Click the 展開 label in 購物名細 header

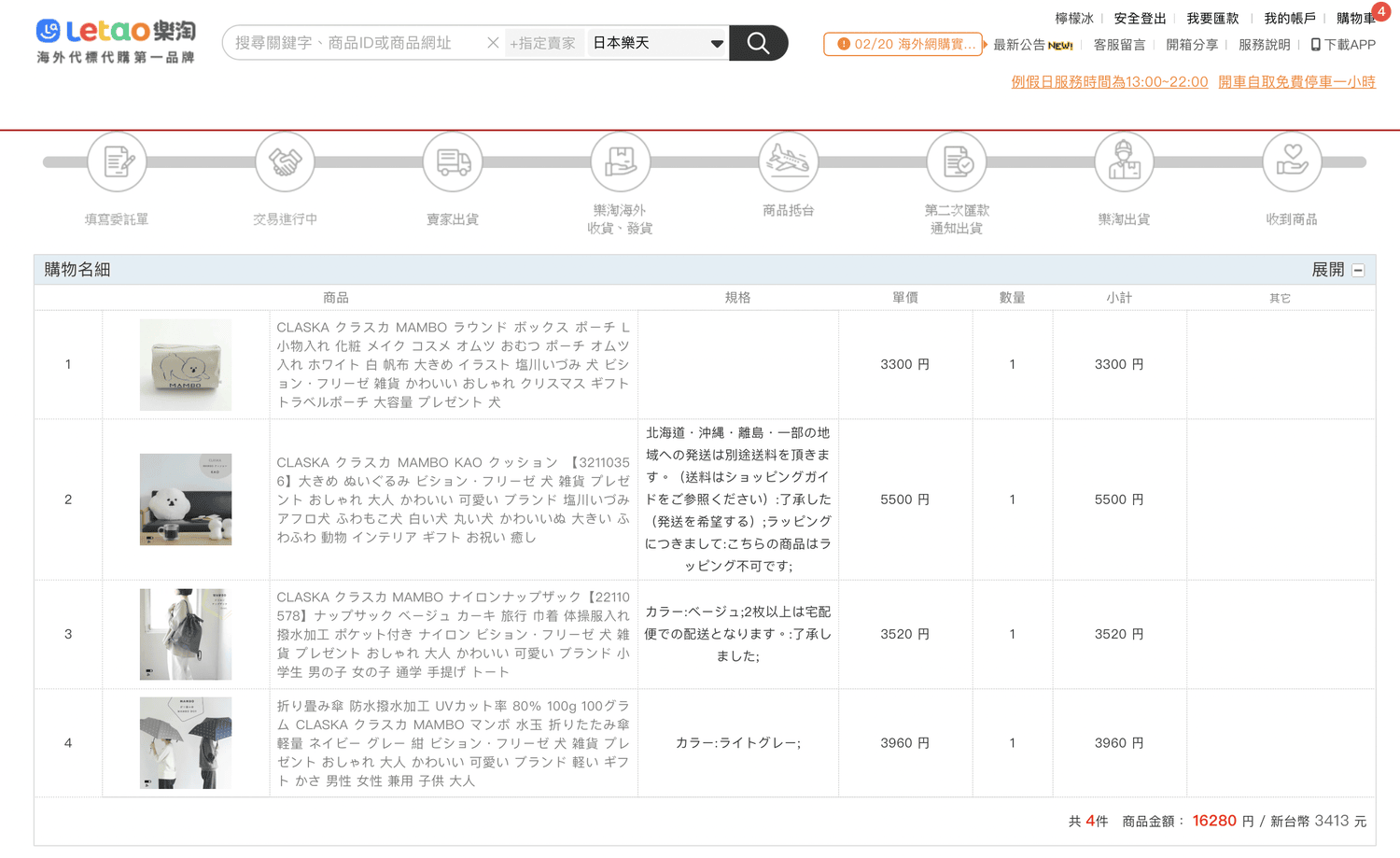click(x=1328, y=270)
